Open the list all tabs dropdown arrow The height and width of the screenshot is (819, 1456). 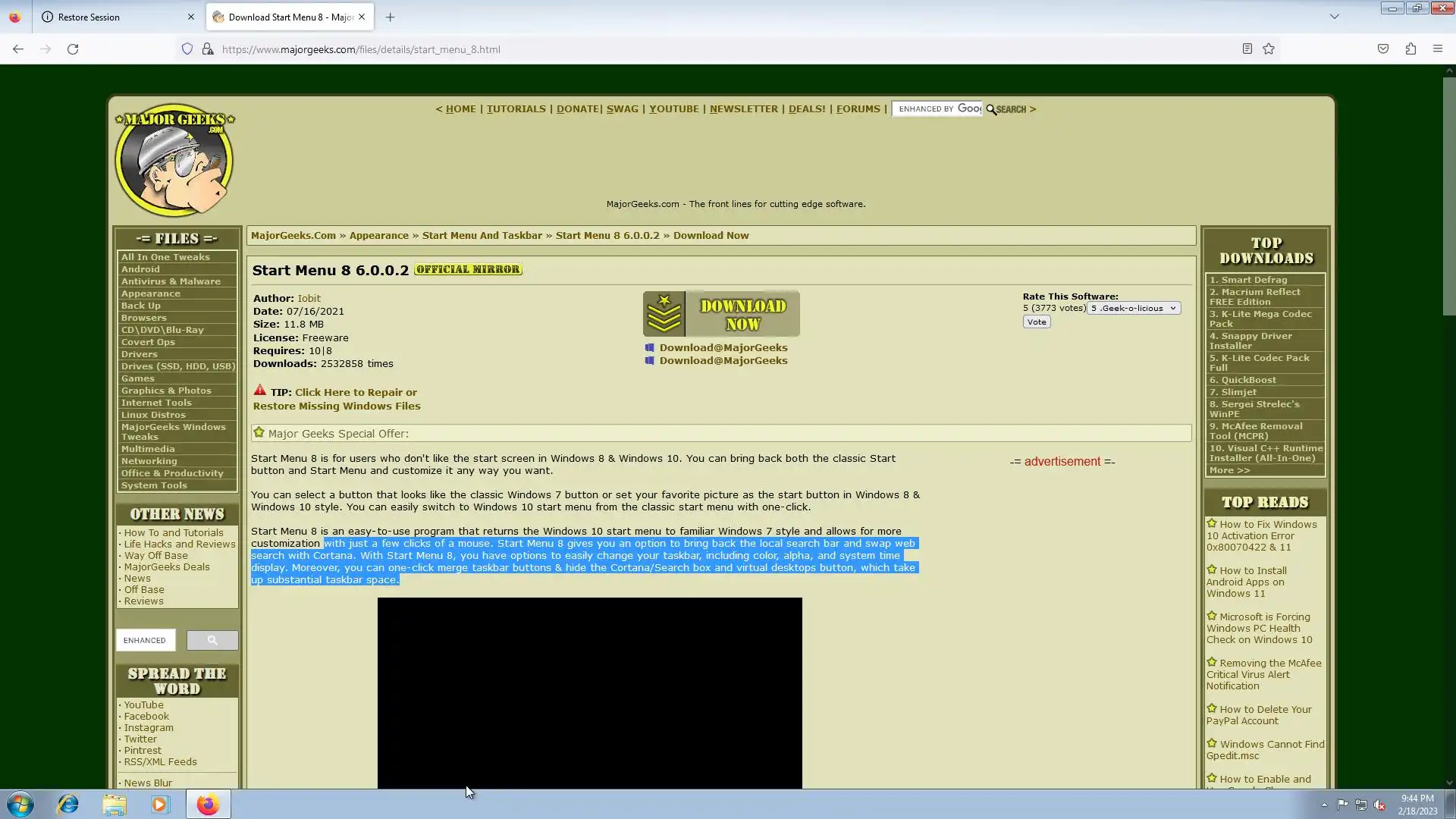click(x=1334, y=17)
